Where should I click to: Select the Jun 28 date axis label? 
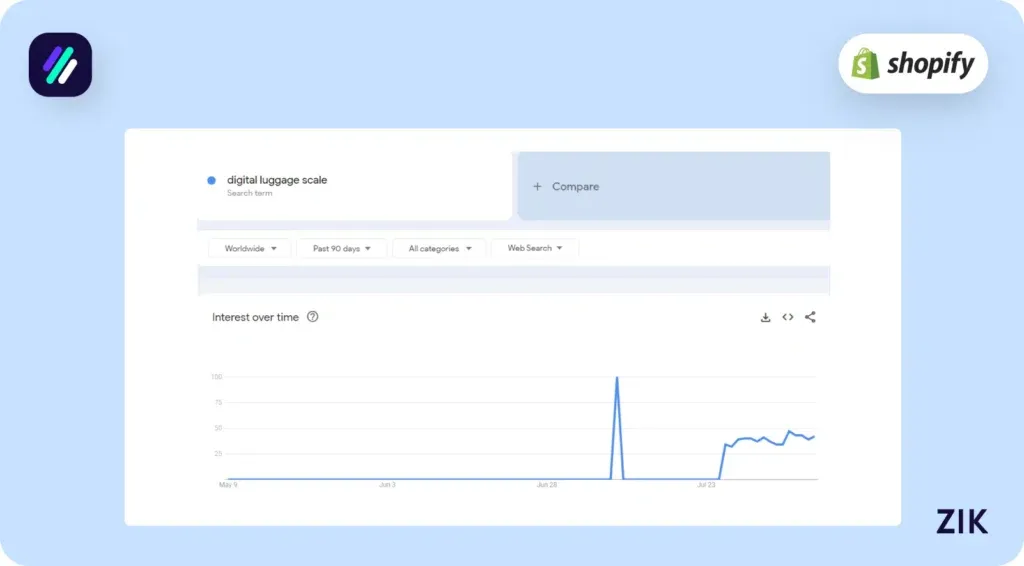[547, 485]
